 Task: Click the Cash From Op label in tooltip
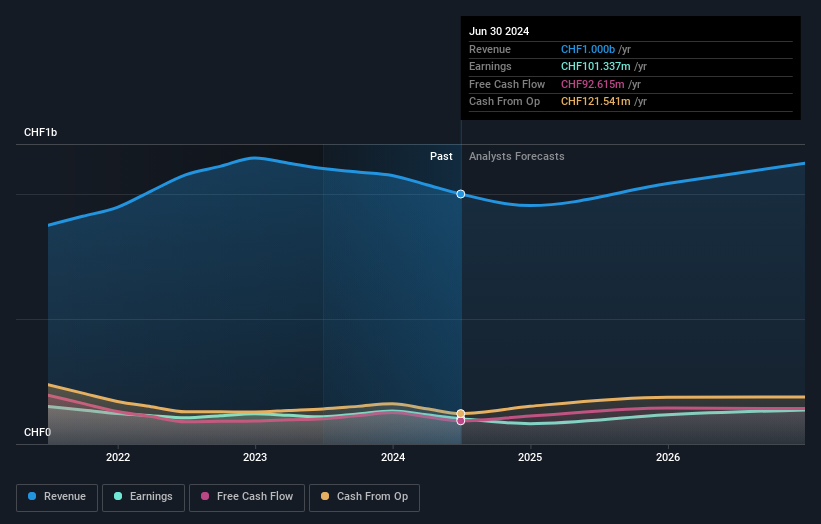coord(504,102)
